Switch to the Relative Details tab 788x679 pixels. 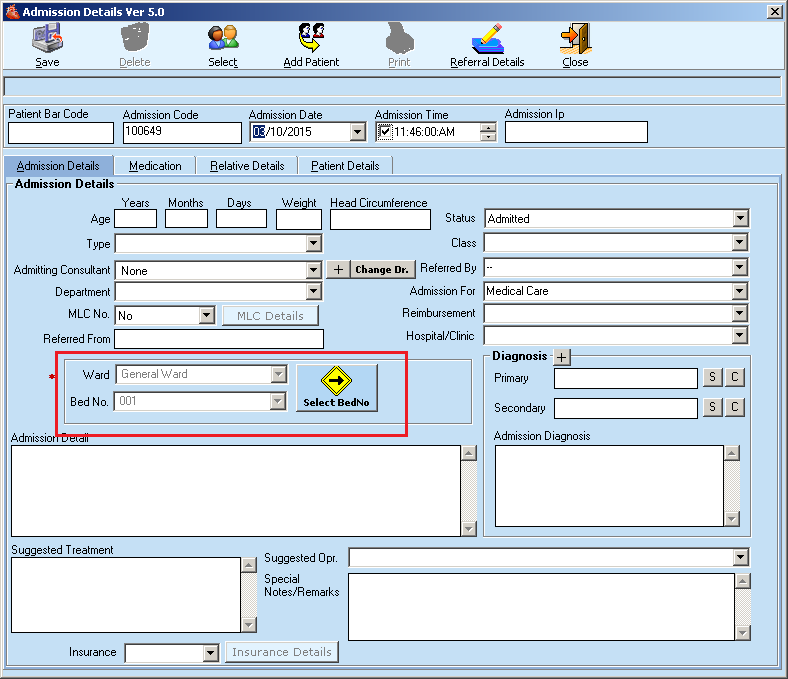[x=247, y=166]
